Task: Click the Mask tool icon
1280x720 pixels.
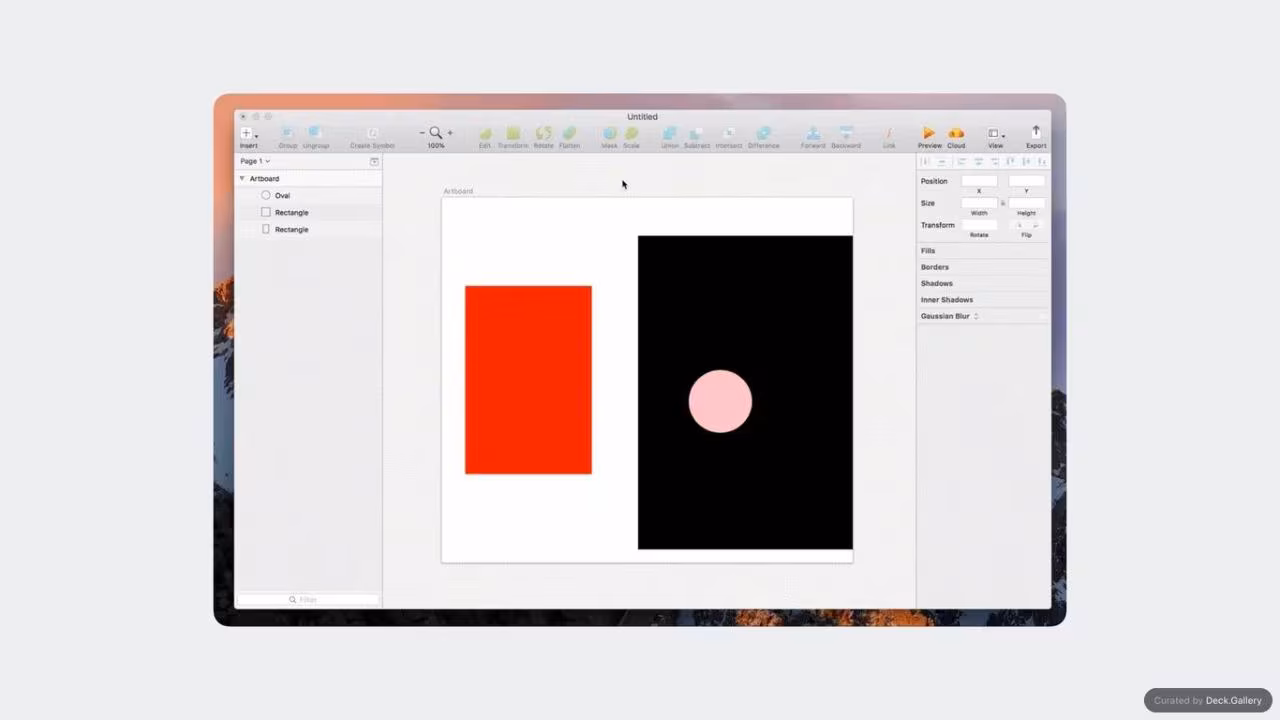Action: (609, 133)
